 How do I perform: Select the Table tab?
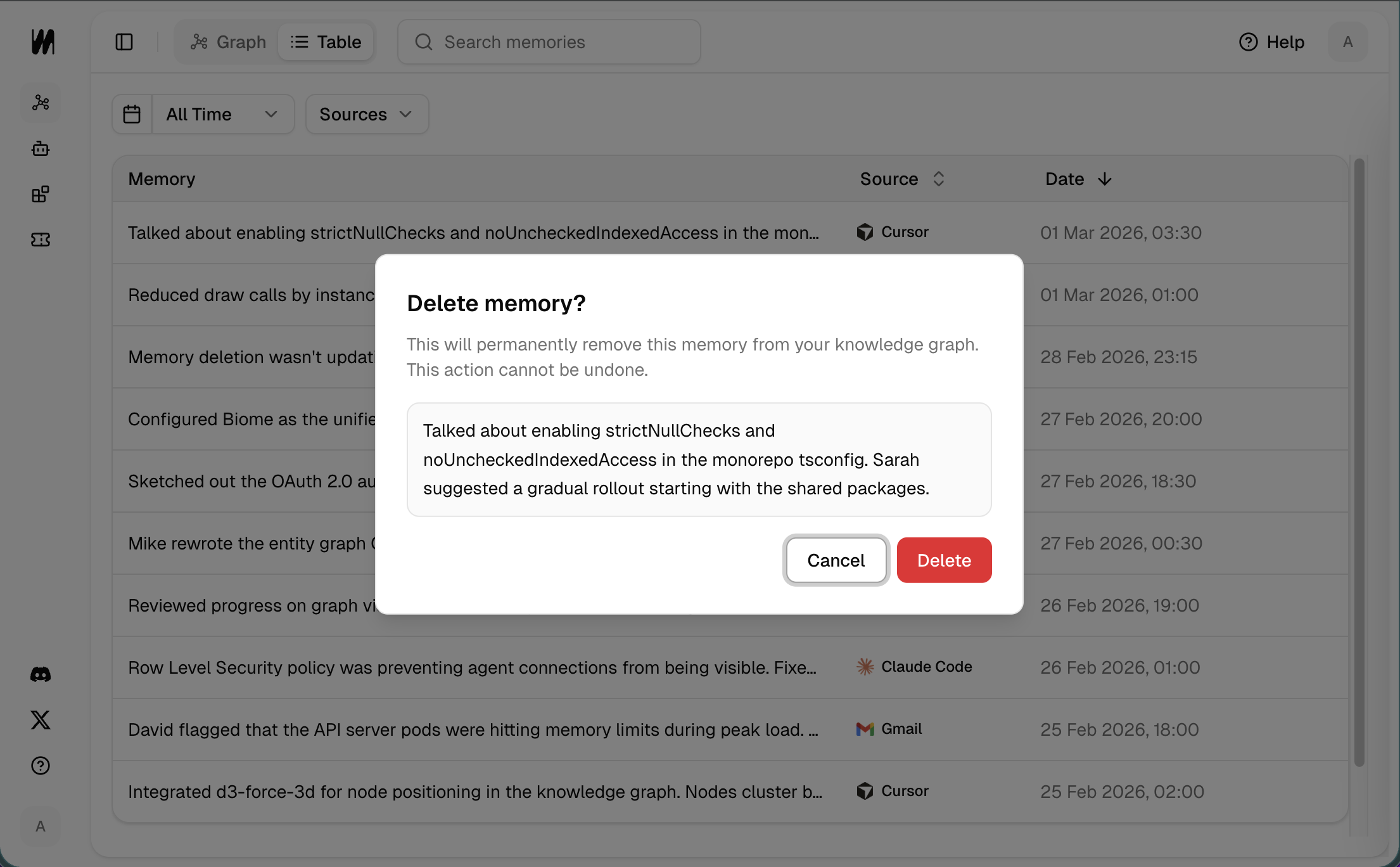(x=326, y=42)
